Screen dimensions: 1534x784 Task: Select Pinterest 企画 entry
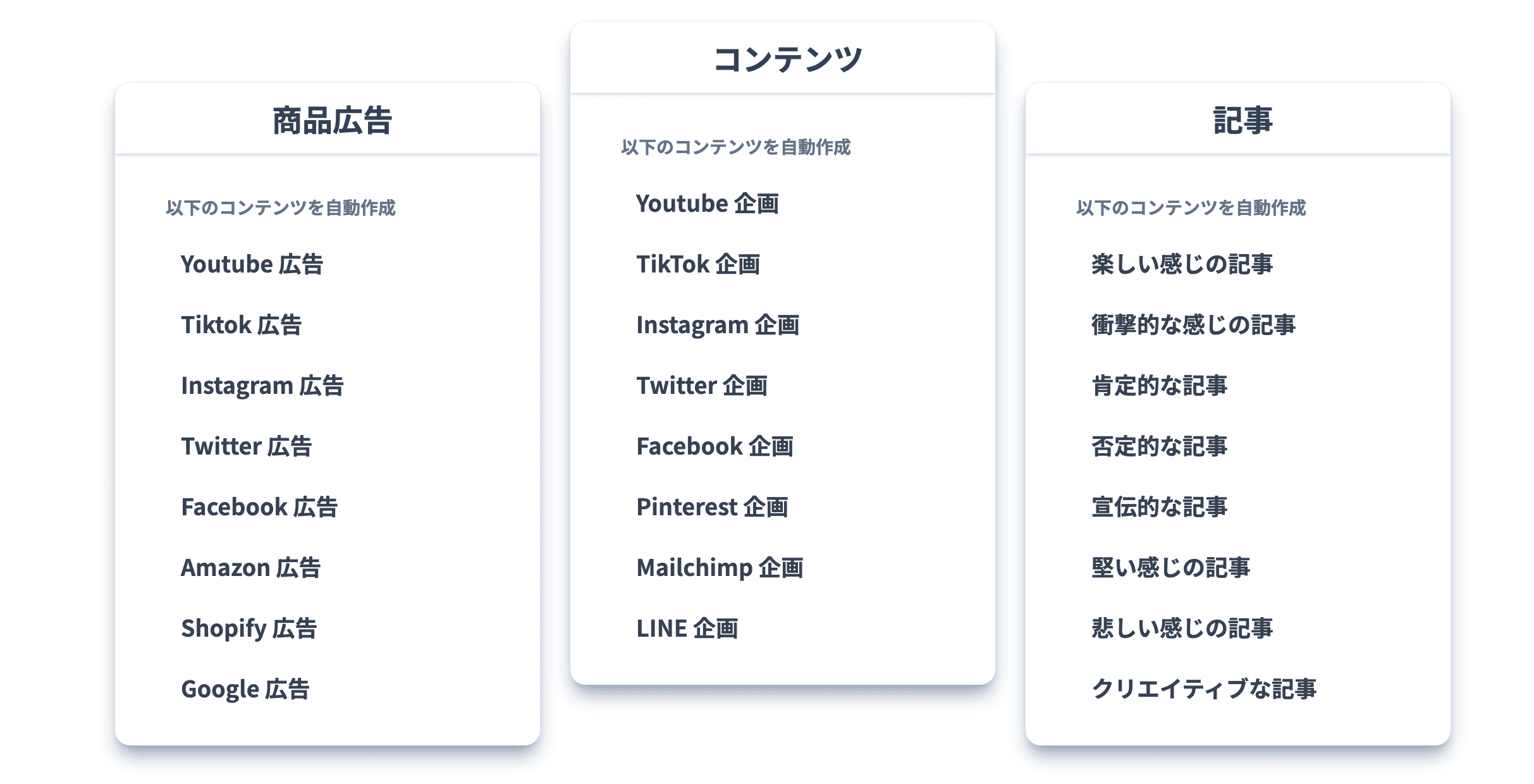point(712,507)
